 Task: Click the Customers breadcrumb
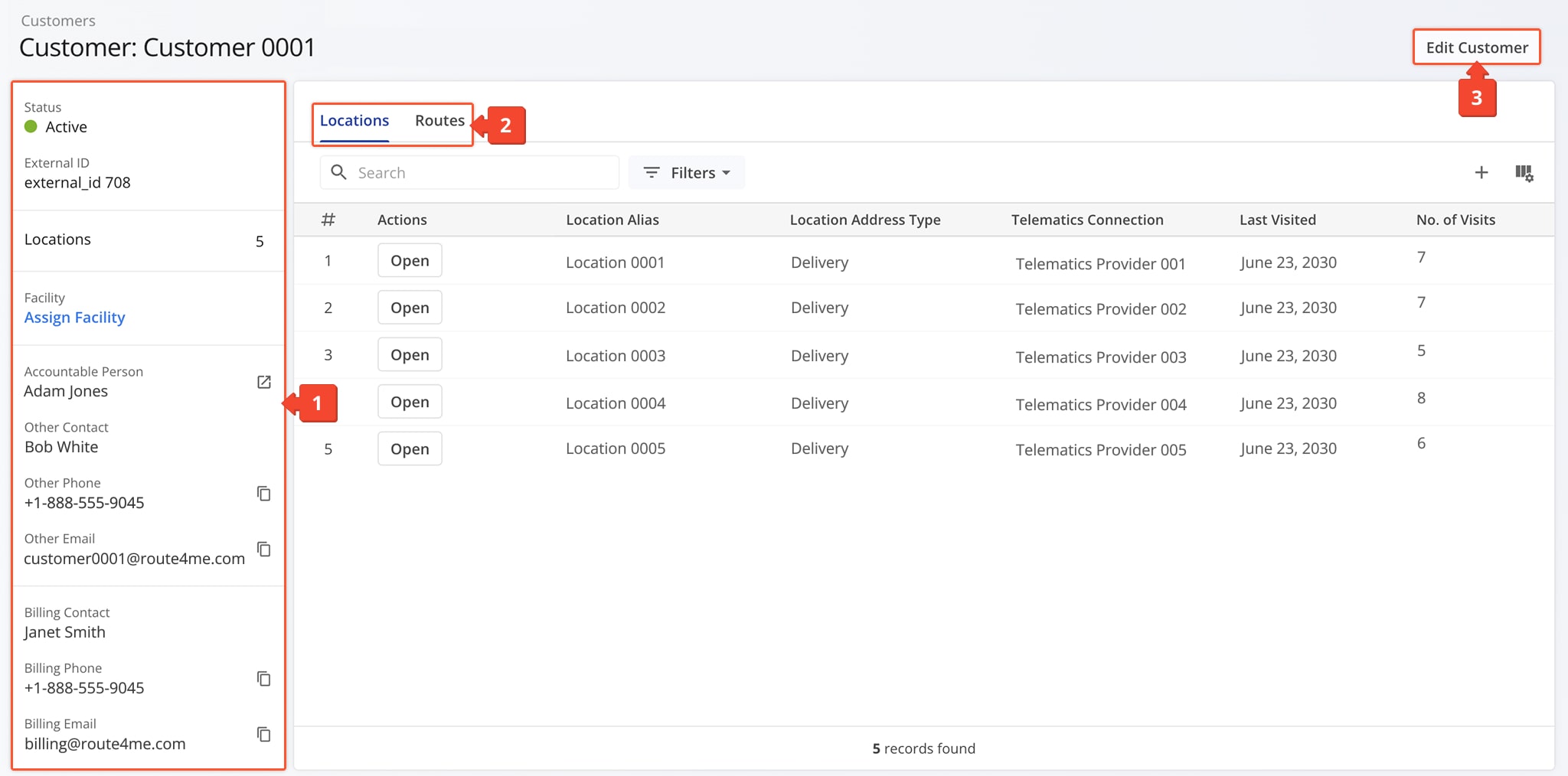point(58,21)
